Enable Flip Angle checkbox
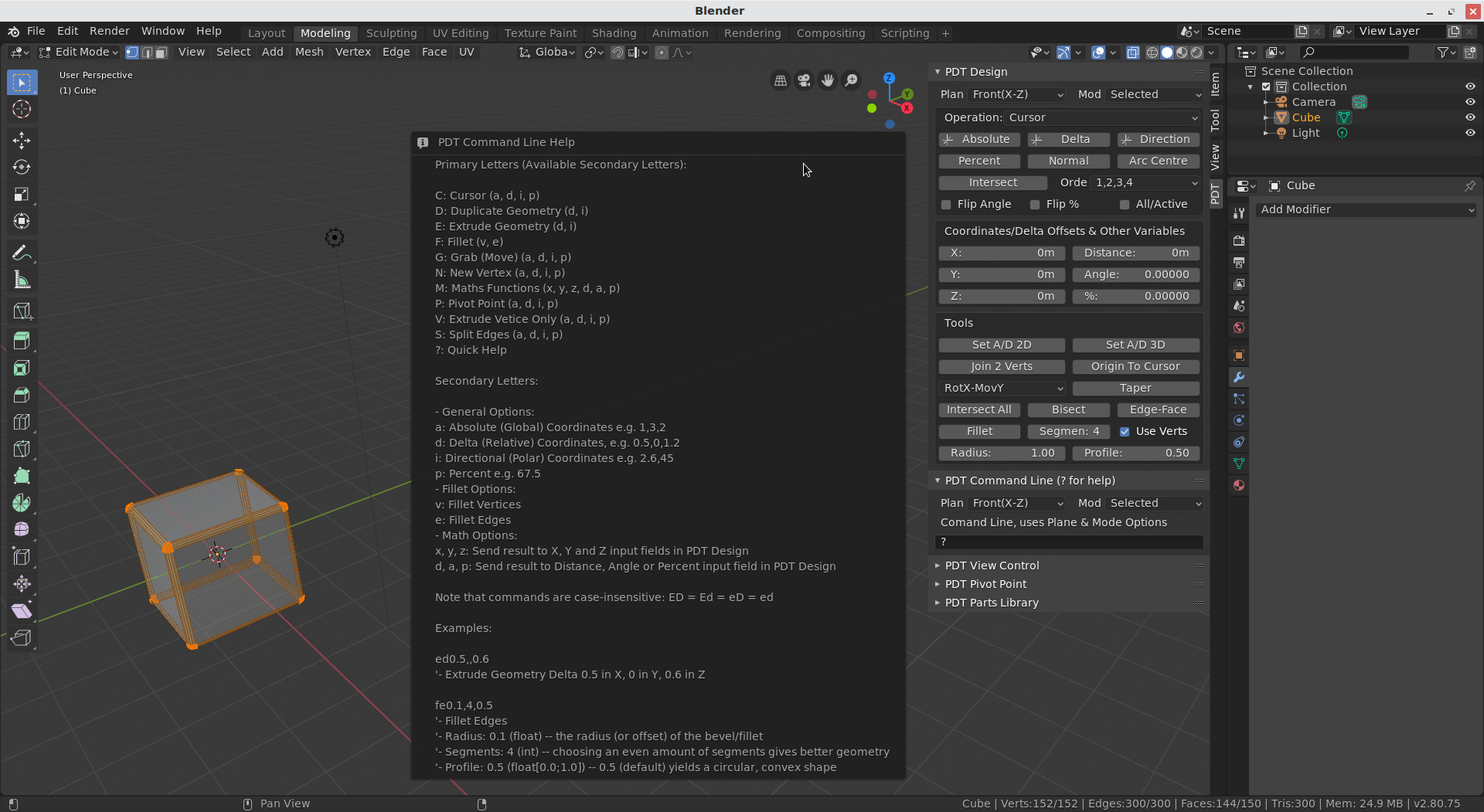Image resolution: width=1484 pixels, height=812 pixels. (946, 205)
